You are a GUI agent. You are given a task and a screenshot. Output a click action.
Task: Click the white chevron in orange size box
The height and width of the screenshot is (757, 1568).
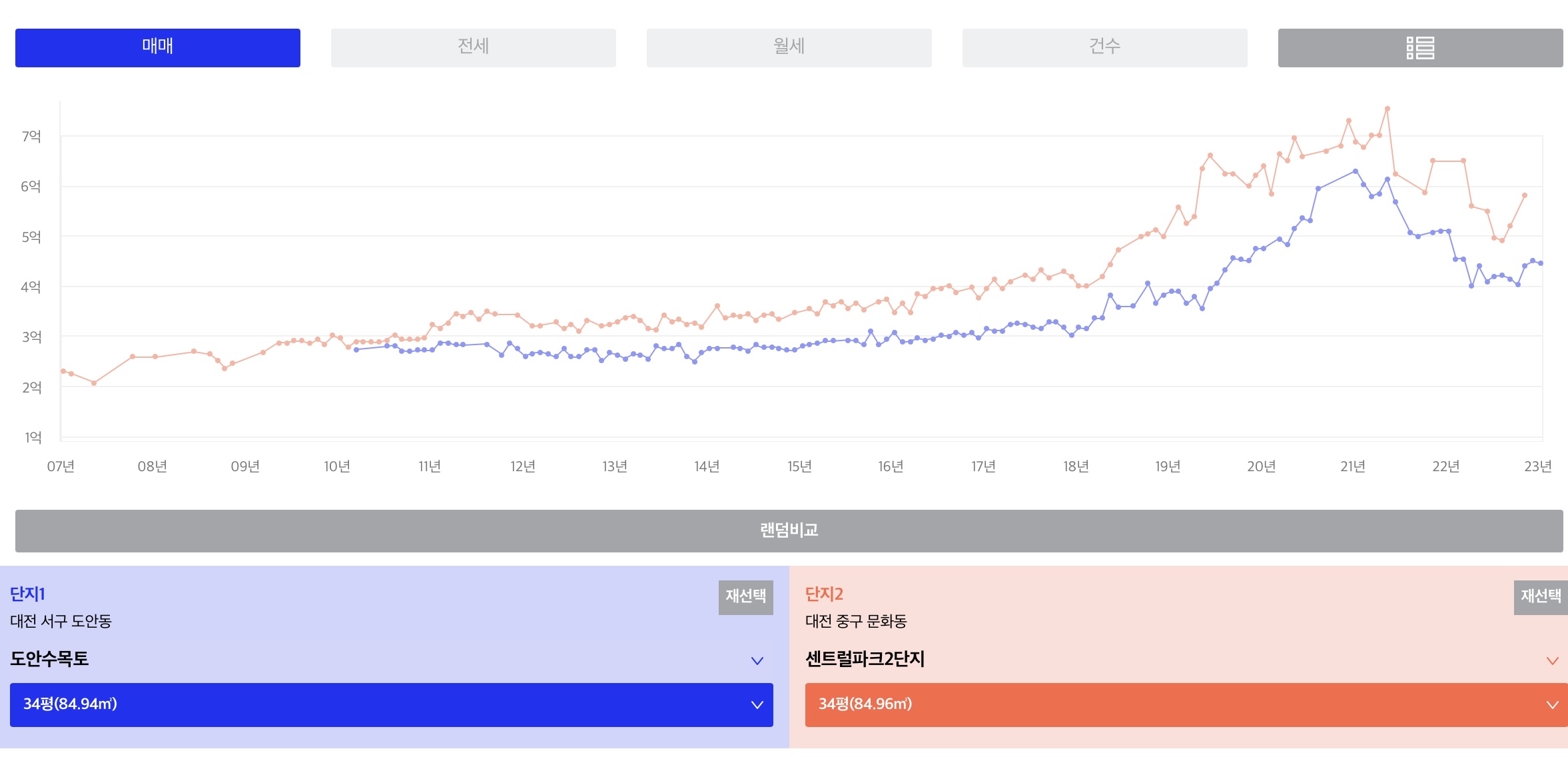[x=1552, y=705]
